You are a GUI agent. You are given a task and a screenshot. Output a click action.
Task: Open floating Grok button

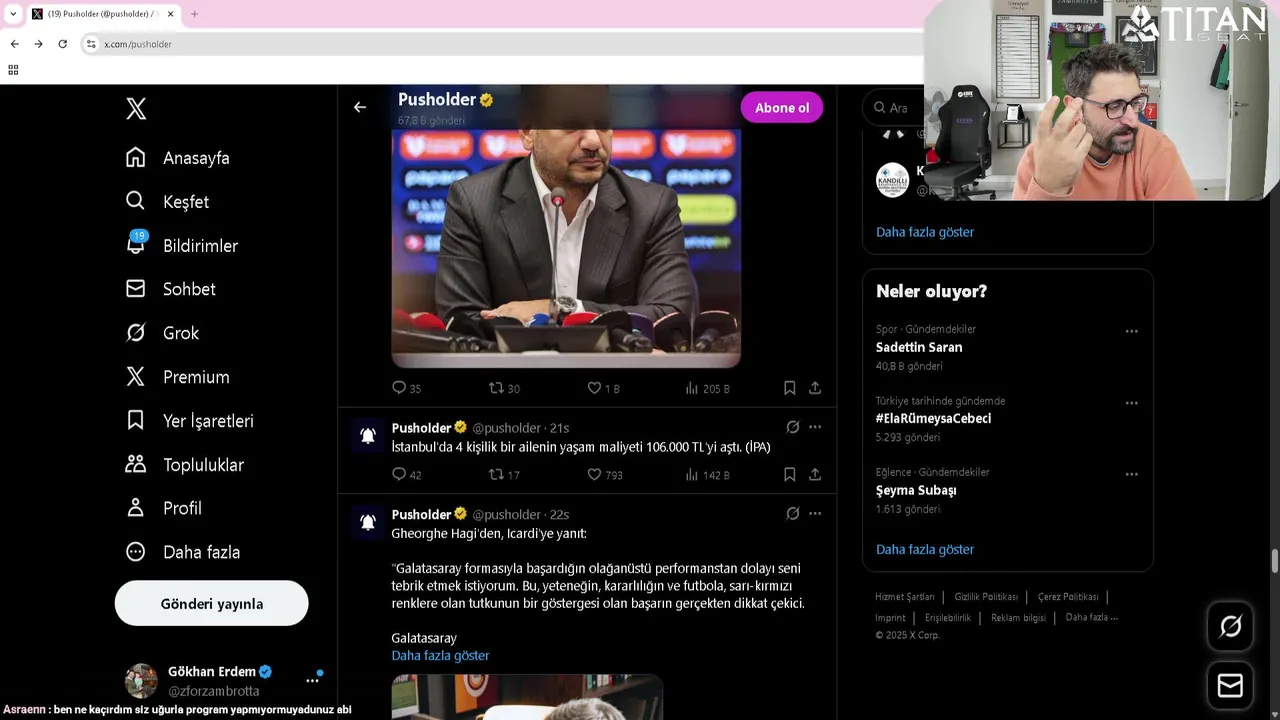1230,626
